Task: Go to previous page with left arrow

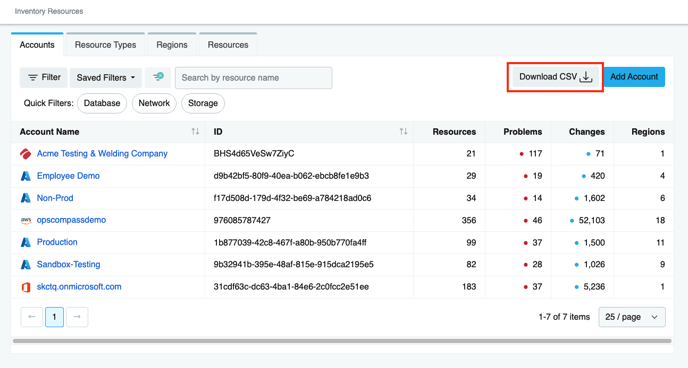Action: [32, 317]
